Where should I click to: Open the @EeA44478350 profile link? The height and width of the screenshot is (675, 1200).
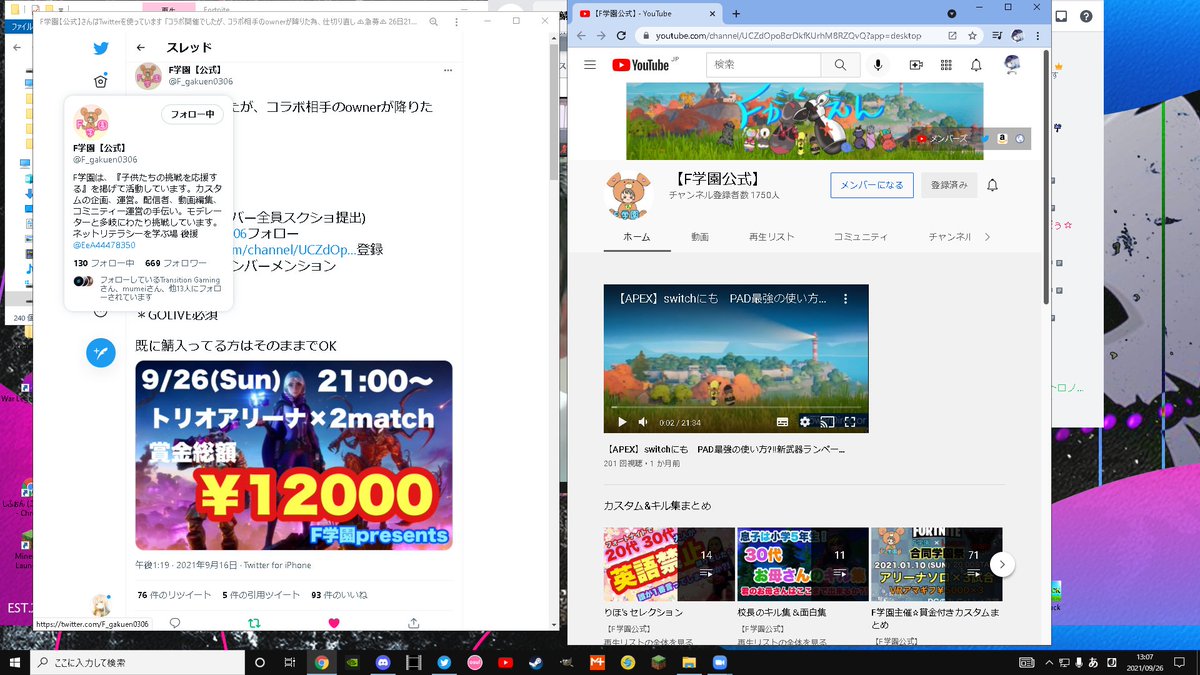coord(104,245)
